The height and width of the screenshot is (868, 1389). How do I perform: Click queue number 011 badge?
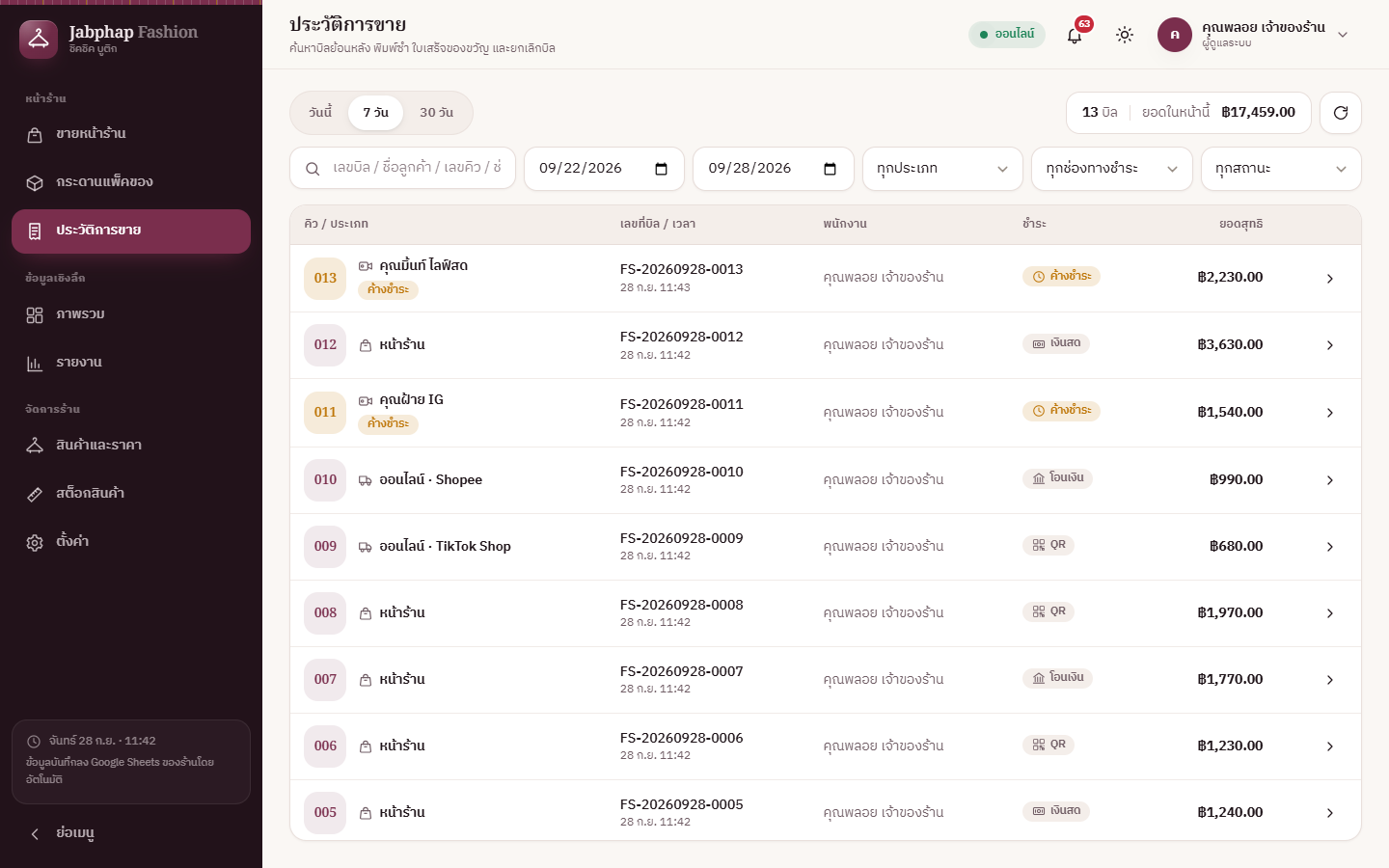(x=325, y=413)
